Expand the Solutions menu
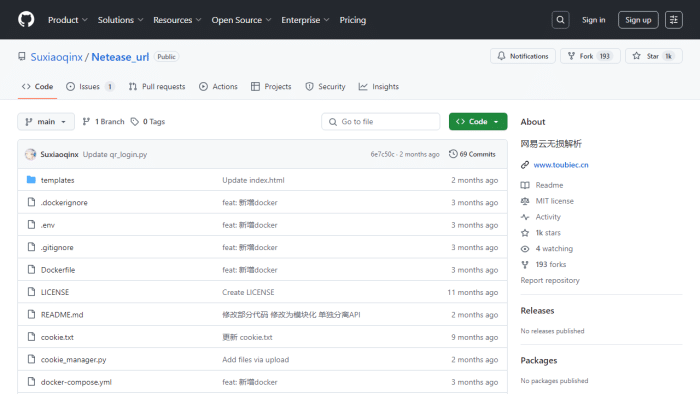The image size is (700, 394). pos(121,20)
